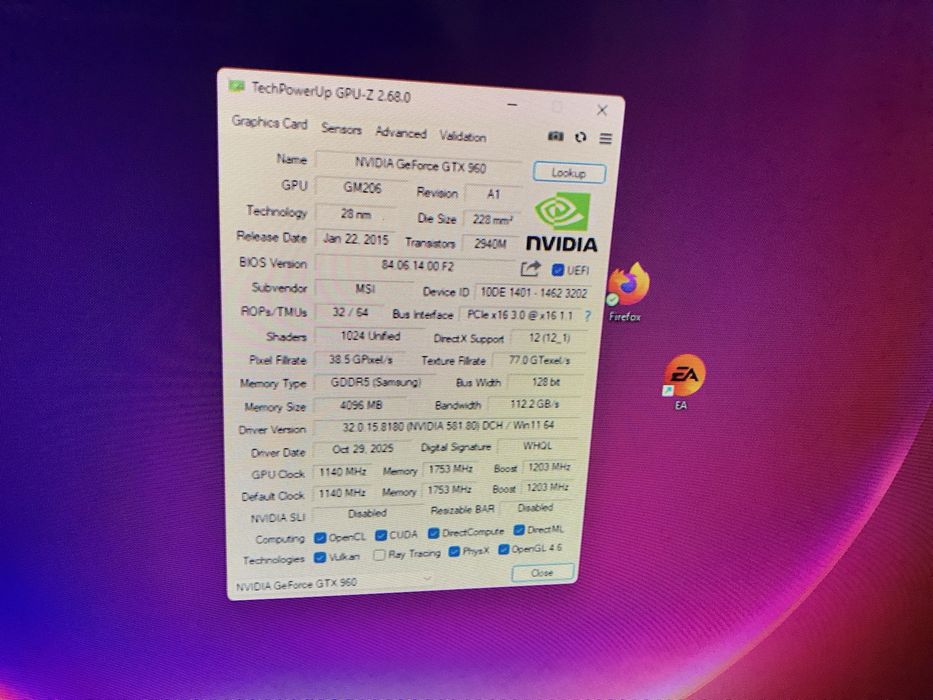Screen dimensions: 933x700
Task: Switch to the Validation tab
Action: click(x=463, y=136)
